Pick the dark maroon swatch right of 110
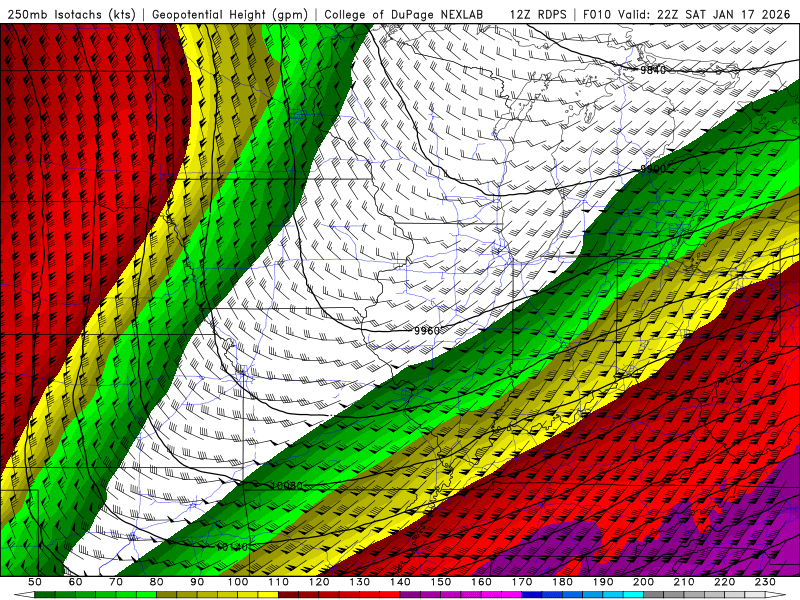The image size is (800, 600). pos(288,595)
